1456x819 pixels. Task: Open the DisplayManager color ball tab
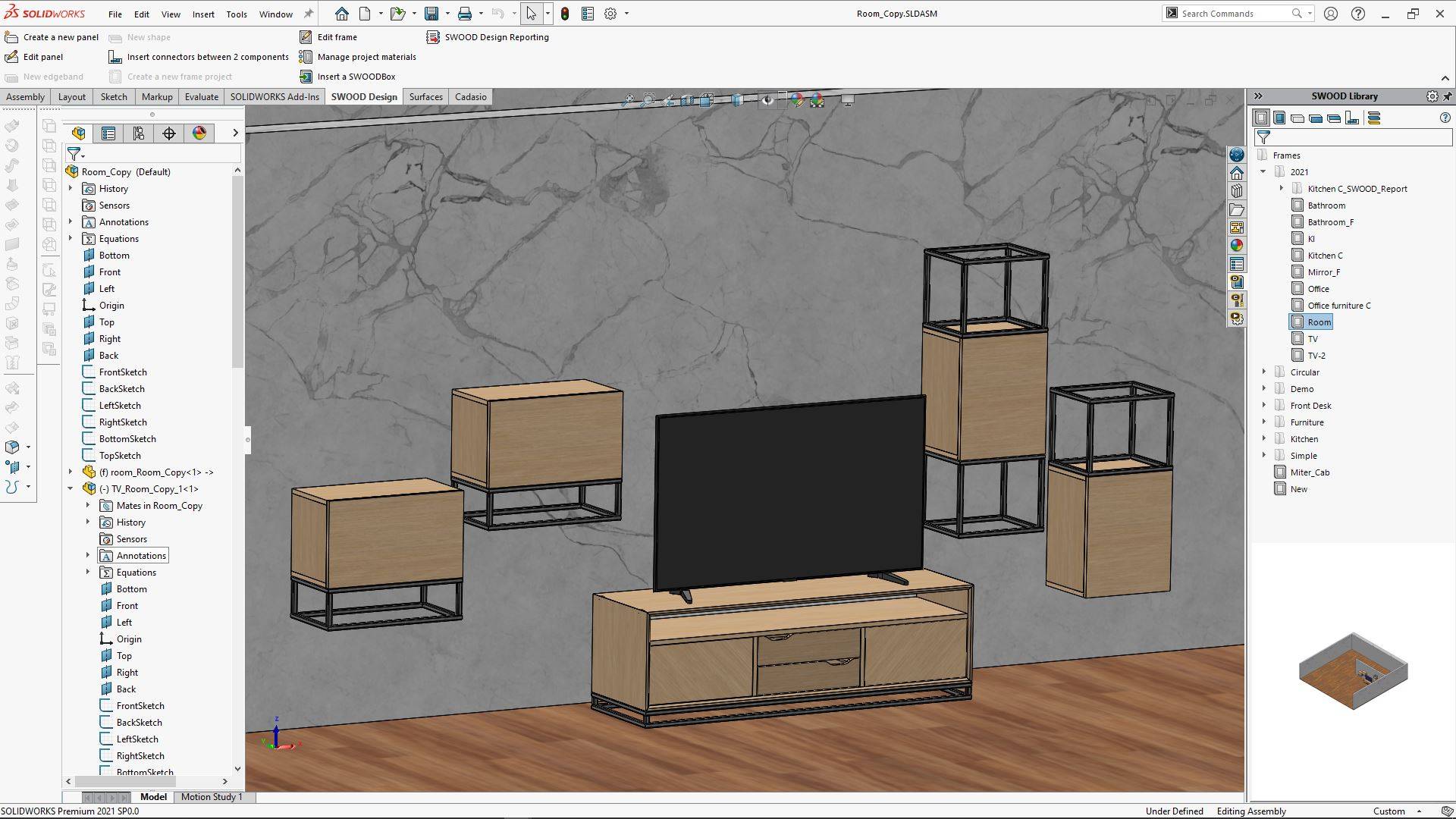pyautogui.click(x=199, y=133)
